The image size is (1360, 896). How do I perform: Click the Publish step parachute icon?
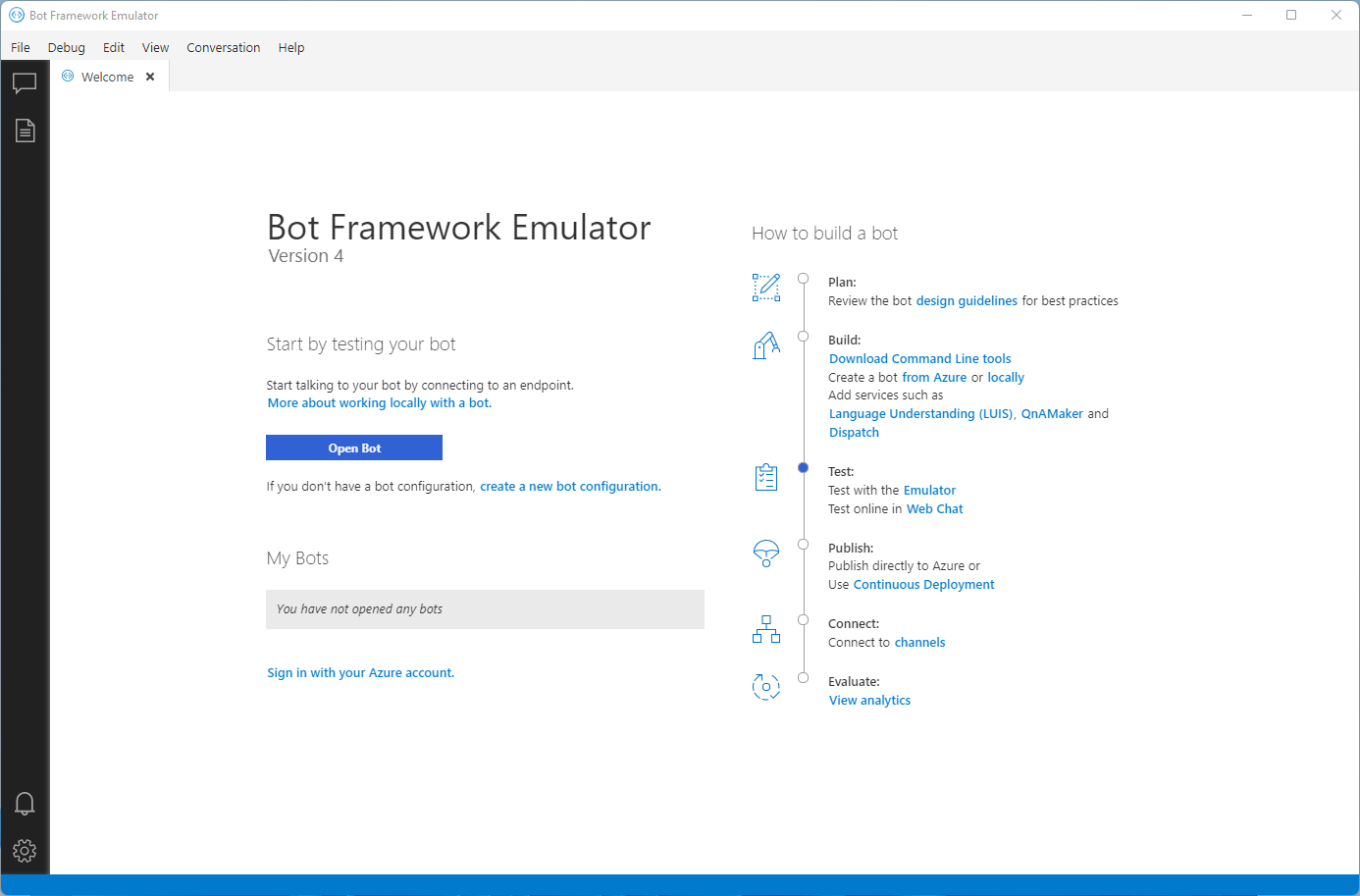point(766,553)
